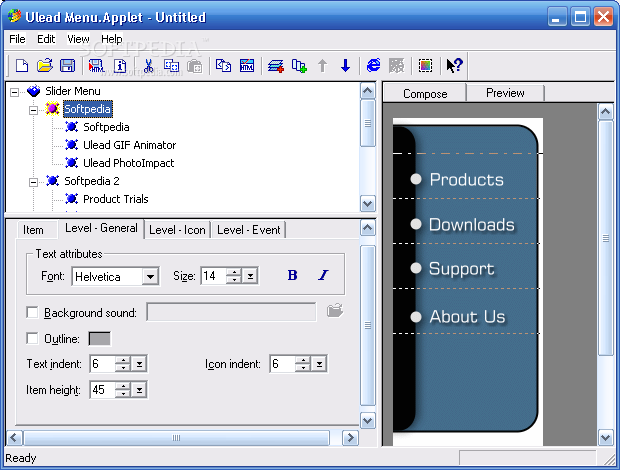Select Ulead PhotoImpact tree item

point(129,163)
